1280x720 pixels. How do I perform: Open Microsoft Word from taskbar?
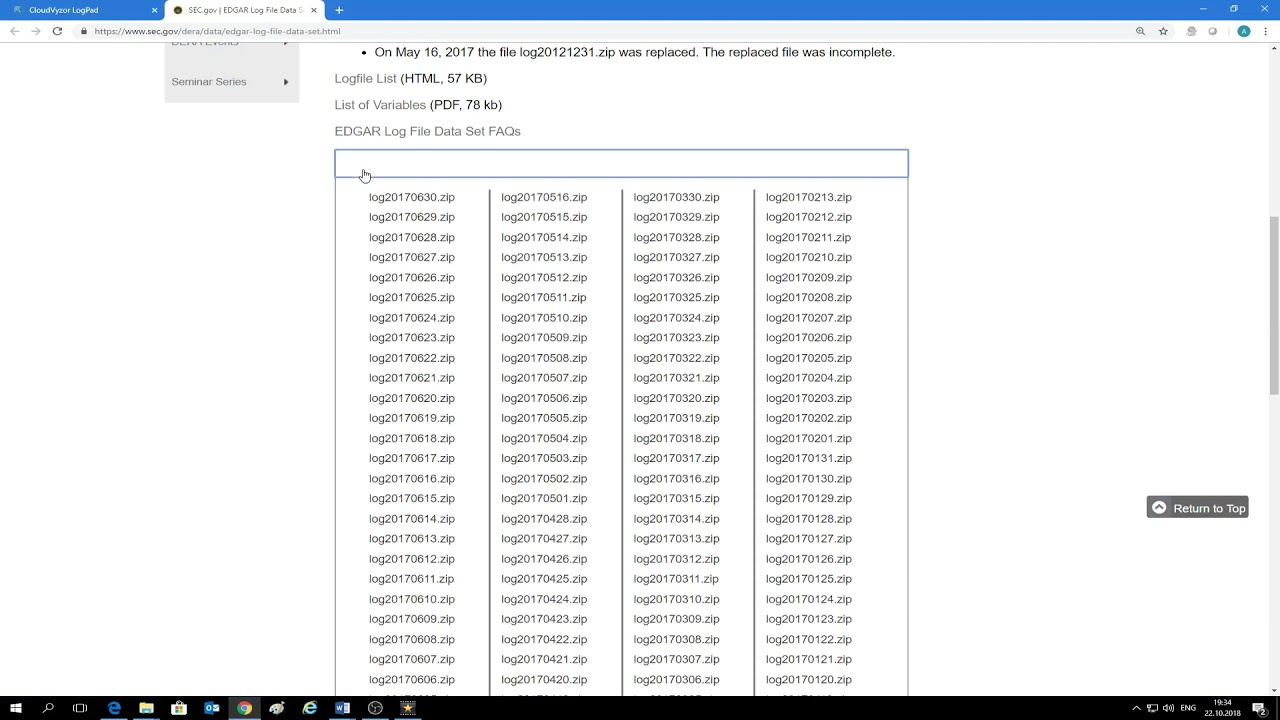(x=342, y=708)
